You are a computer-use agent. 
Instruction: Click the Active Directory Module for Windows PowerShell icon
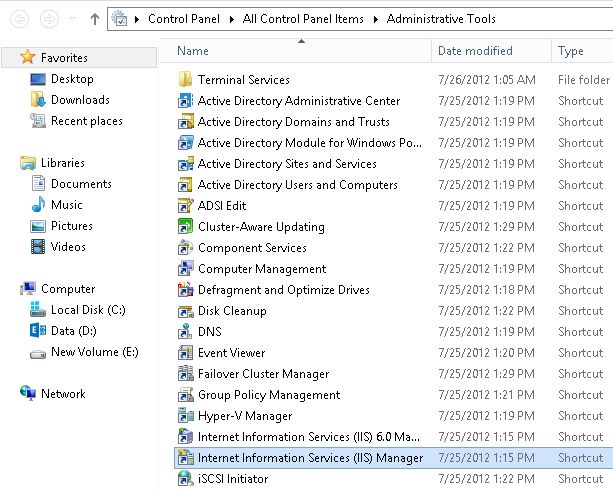[x=185, y=143]
